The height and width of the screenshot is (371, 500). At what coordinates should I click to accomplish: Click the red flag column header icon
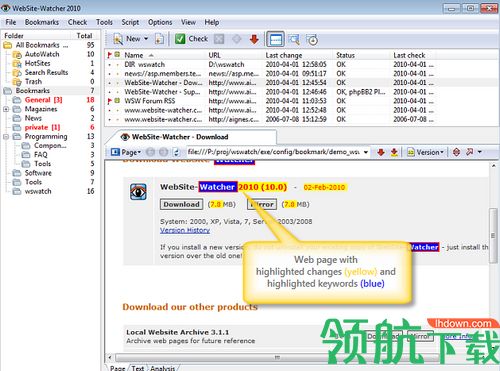point(109,55)
